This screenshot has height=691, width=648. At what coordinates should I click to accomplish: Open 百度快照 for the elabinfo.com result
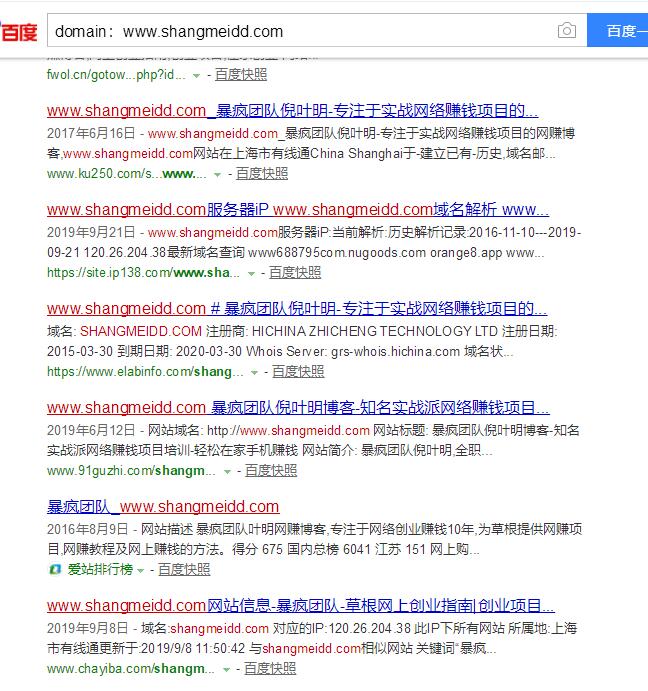click(x=298, y=372)
